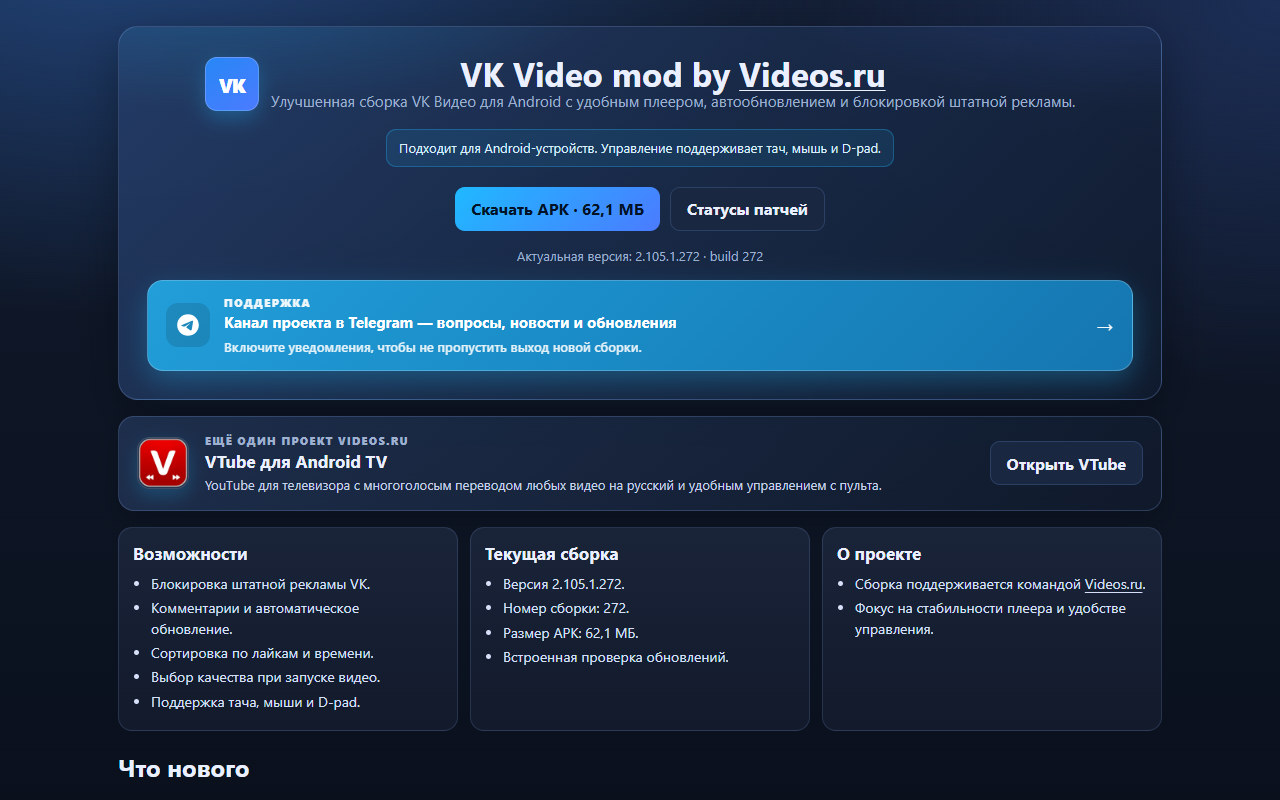This screenshot has width=1280, height=800.
Task: Open the Telegram channel icon
Action: tap(188, 325)
